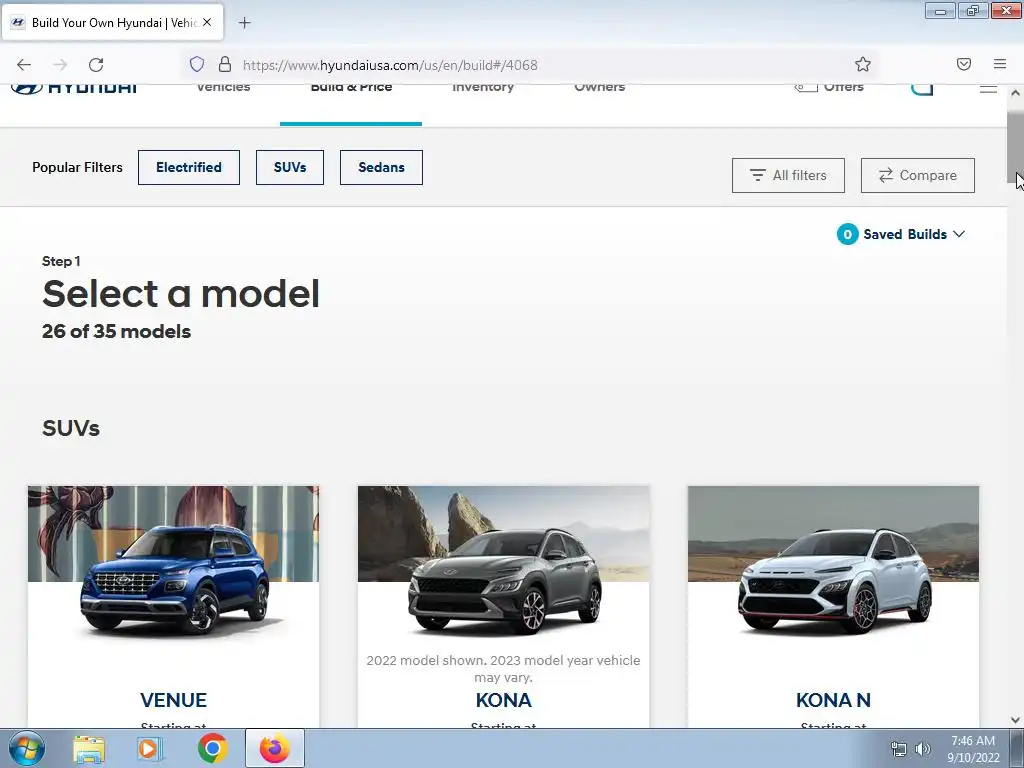The height and width of the screenshot is (768, 1024).
Task: Open the Inventory navigation item
Action: pos(483,89)
